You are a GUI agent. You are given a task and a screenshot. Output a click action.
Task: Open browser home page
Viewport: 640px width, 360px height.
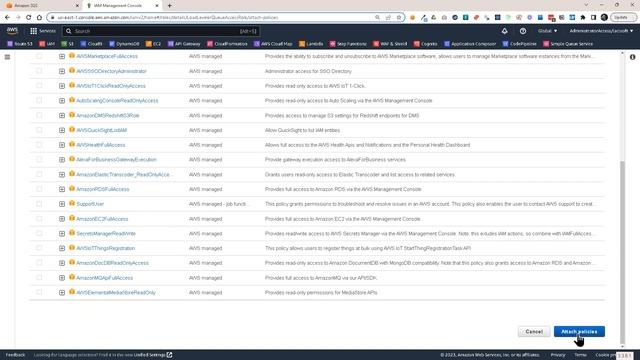39,18
